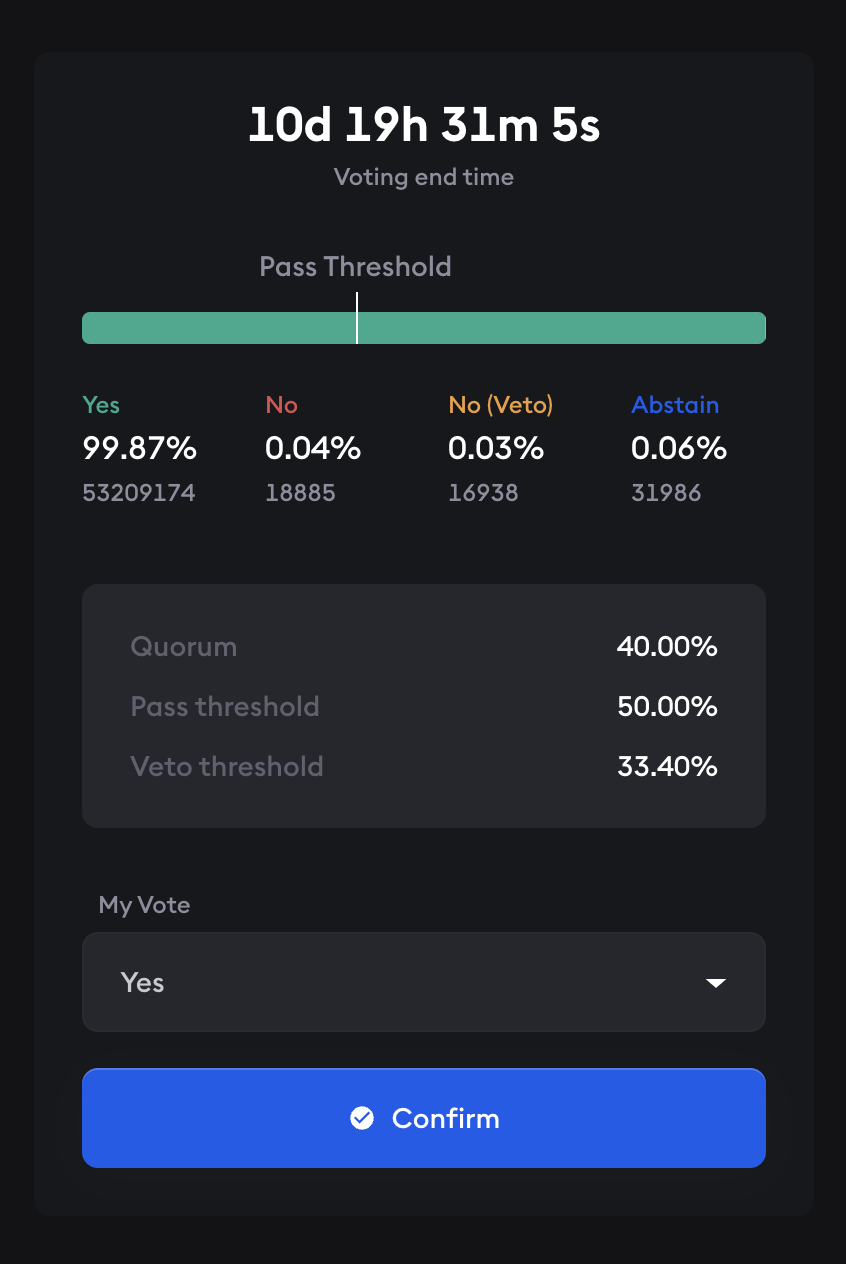Image resolution: width=846 pixels, height=1264 pixels.
Task: Click the 33.40% veto threshold value
Action: tap(667, 767)
